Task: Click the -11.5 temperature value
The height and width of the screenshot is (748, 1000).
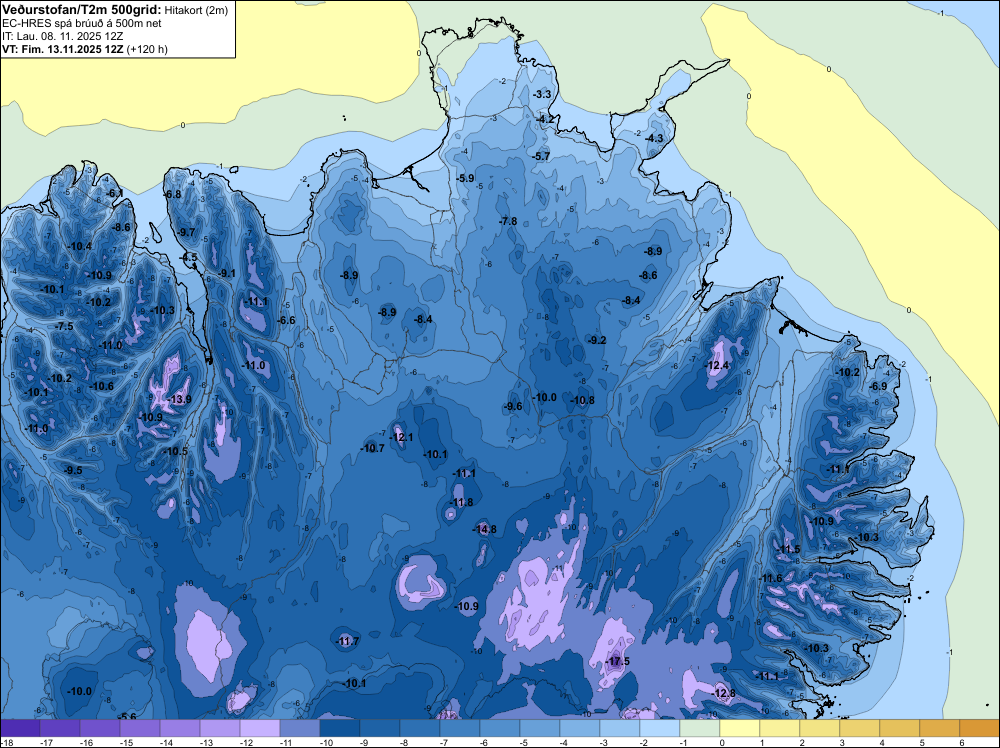Action: pos(788,550)
